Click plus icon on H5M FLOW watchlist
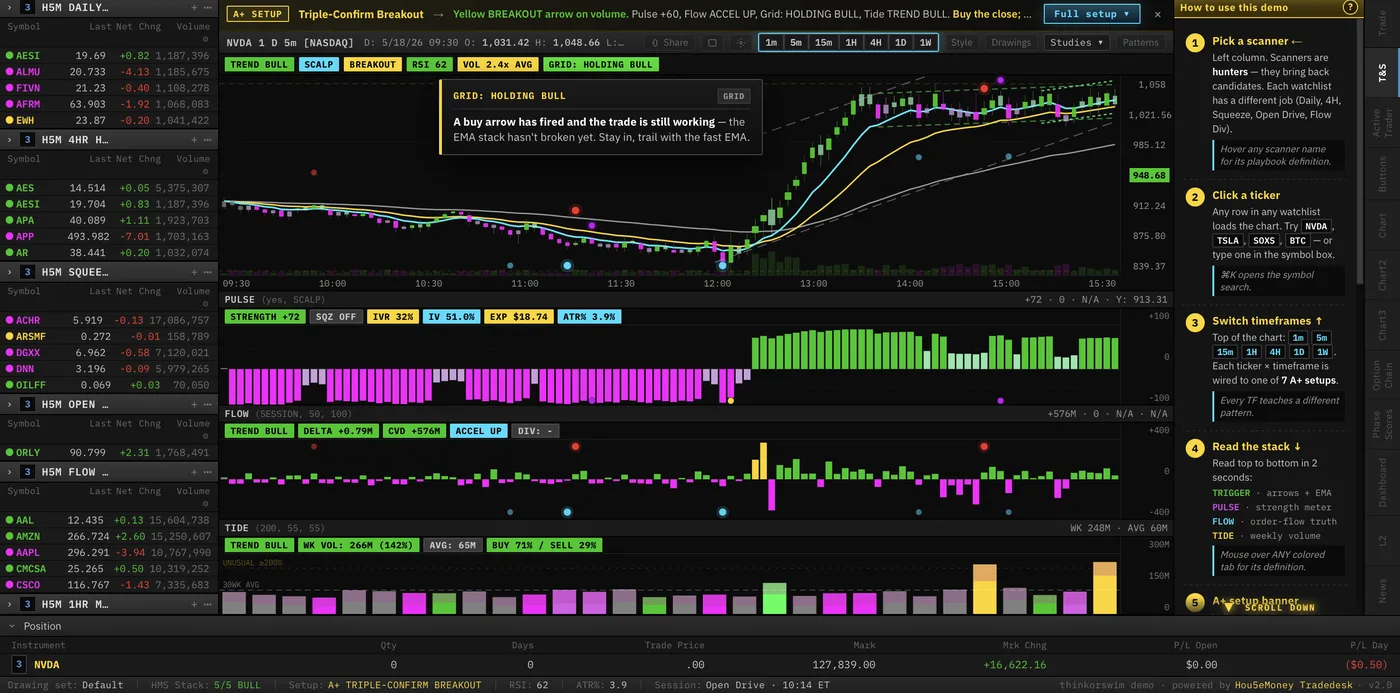The height and width of the screenshot is (693, 1400). pos(194,472)
